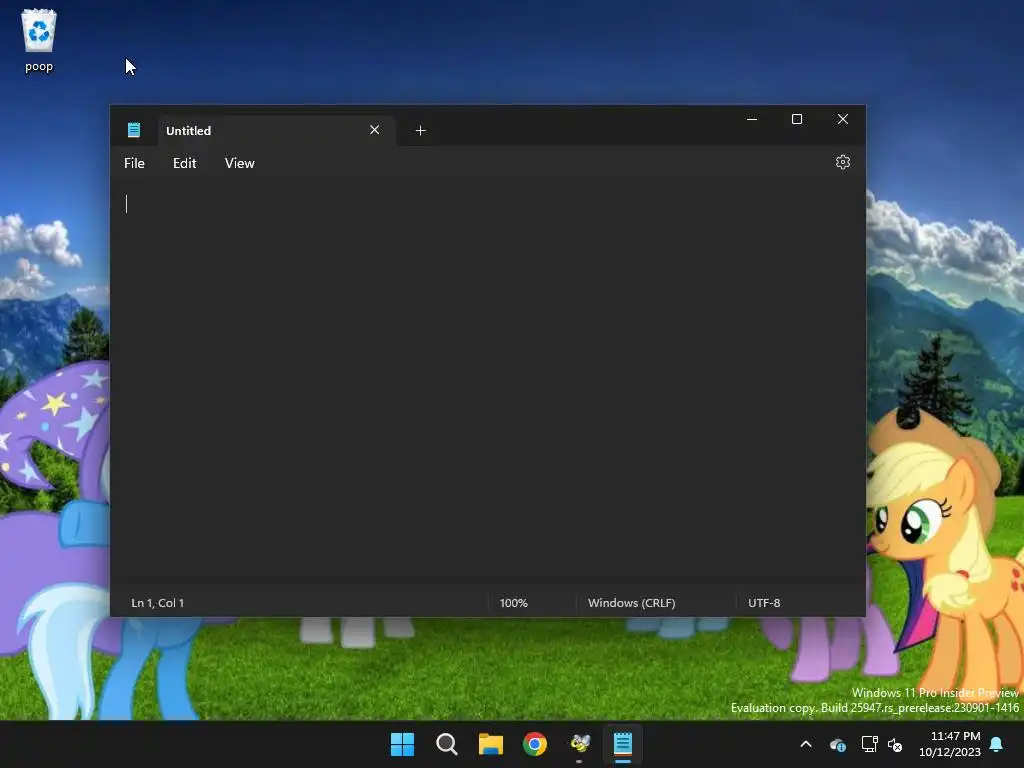Click the Notepad icon in taskbar
The image size is (1024, 768).
point(623,744)
